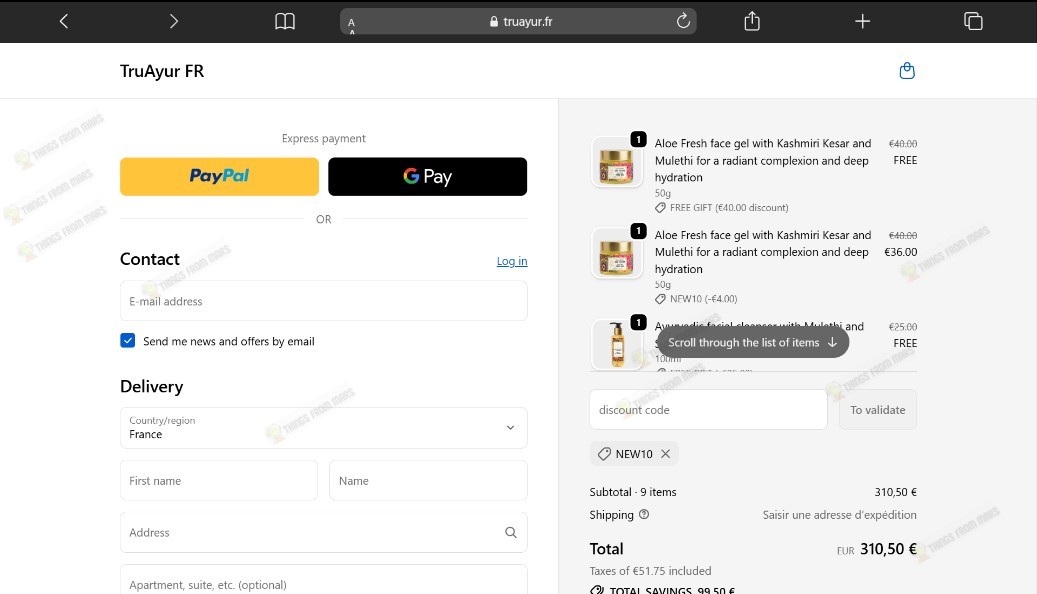This screenshot has height=594, width=1037.
Task: Go back with the browser back arrow
Action: [63, 21]
